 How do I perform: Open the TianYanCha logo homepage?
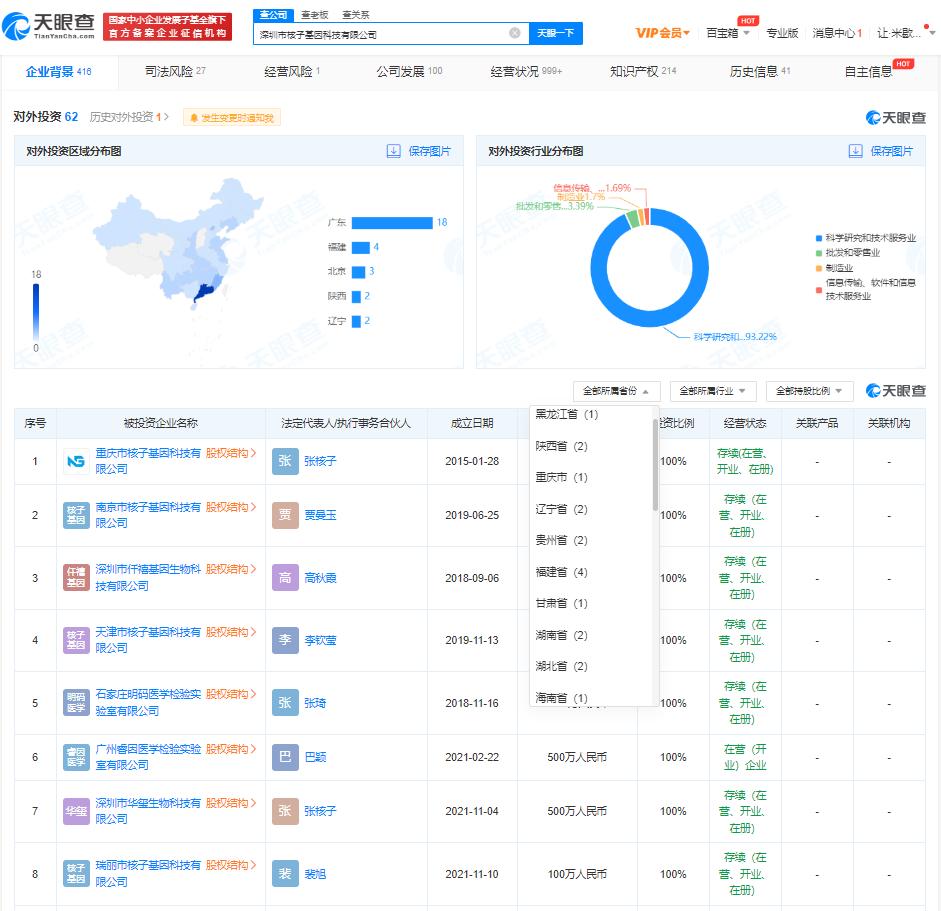[x=48, y=26]
